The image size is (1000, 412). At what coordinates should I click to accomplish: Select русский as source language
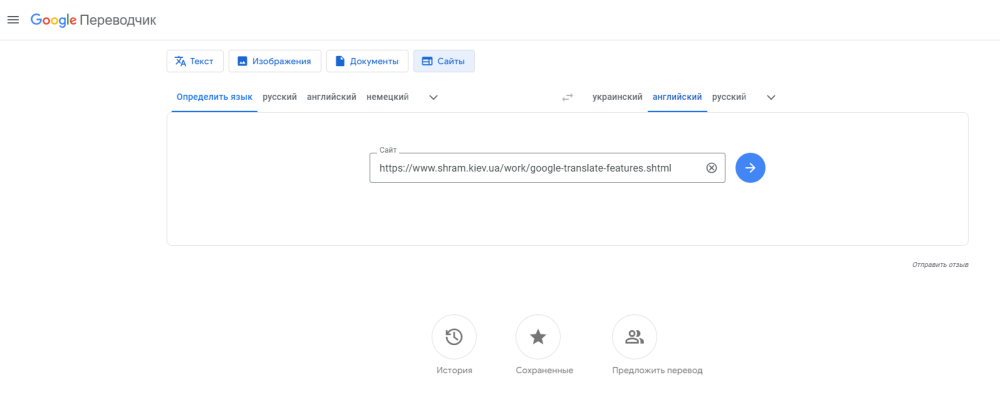[280, 98]
